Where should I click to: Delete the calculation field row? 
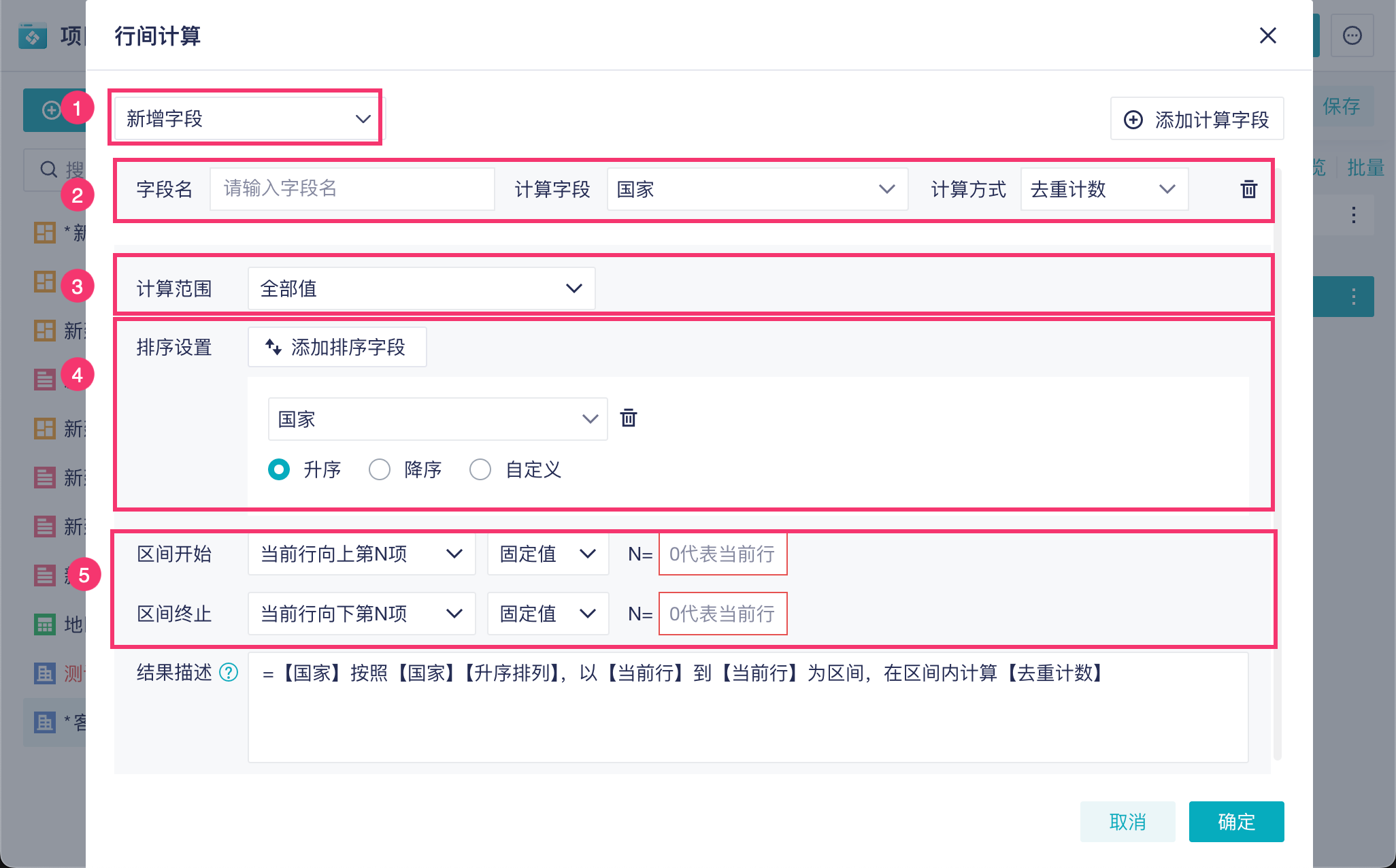coord(1248,189)
